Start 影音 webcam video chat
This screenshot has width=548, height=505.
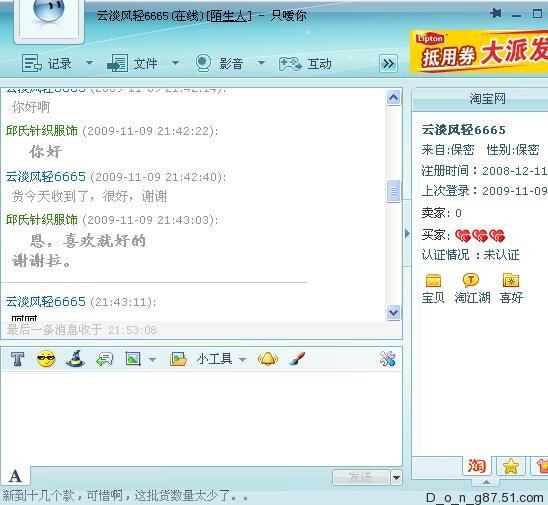click(203, 63)
